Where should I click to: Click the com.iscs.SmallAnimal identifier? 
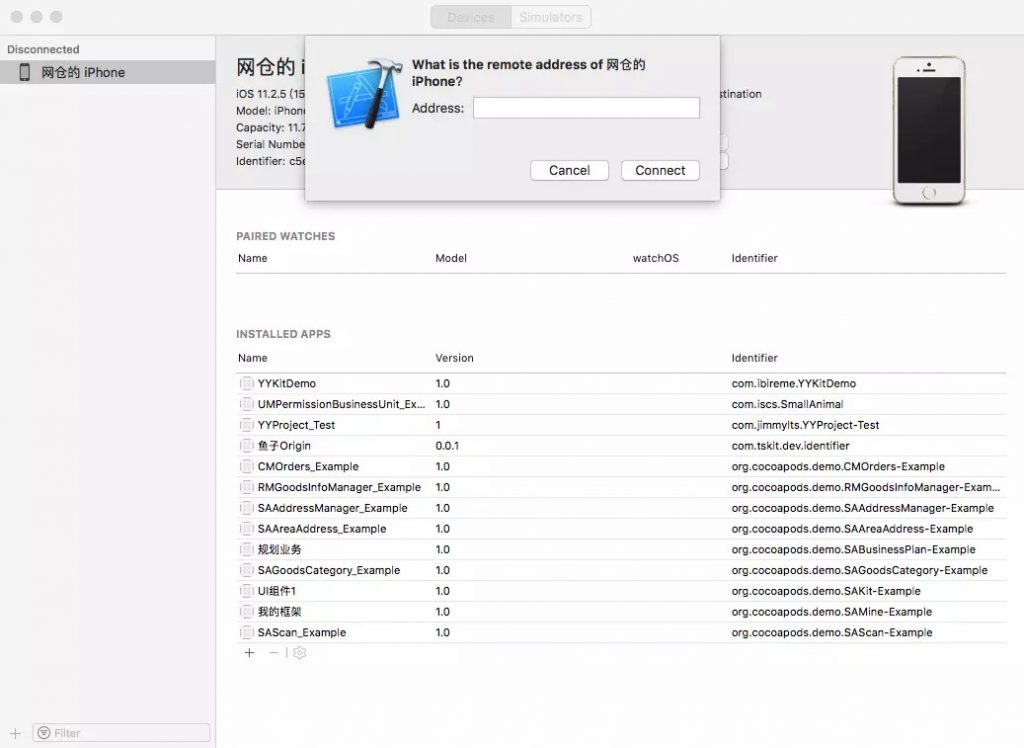point(788,404)
